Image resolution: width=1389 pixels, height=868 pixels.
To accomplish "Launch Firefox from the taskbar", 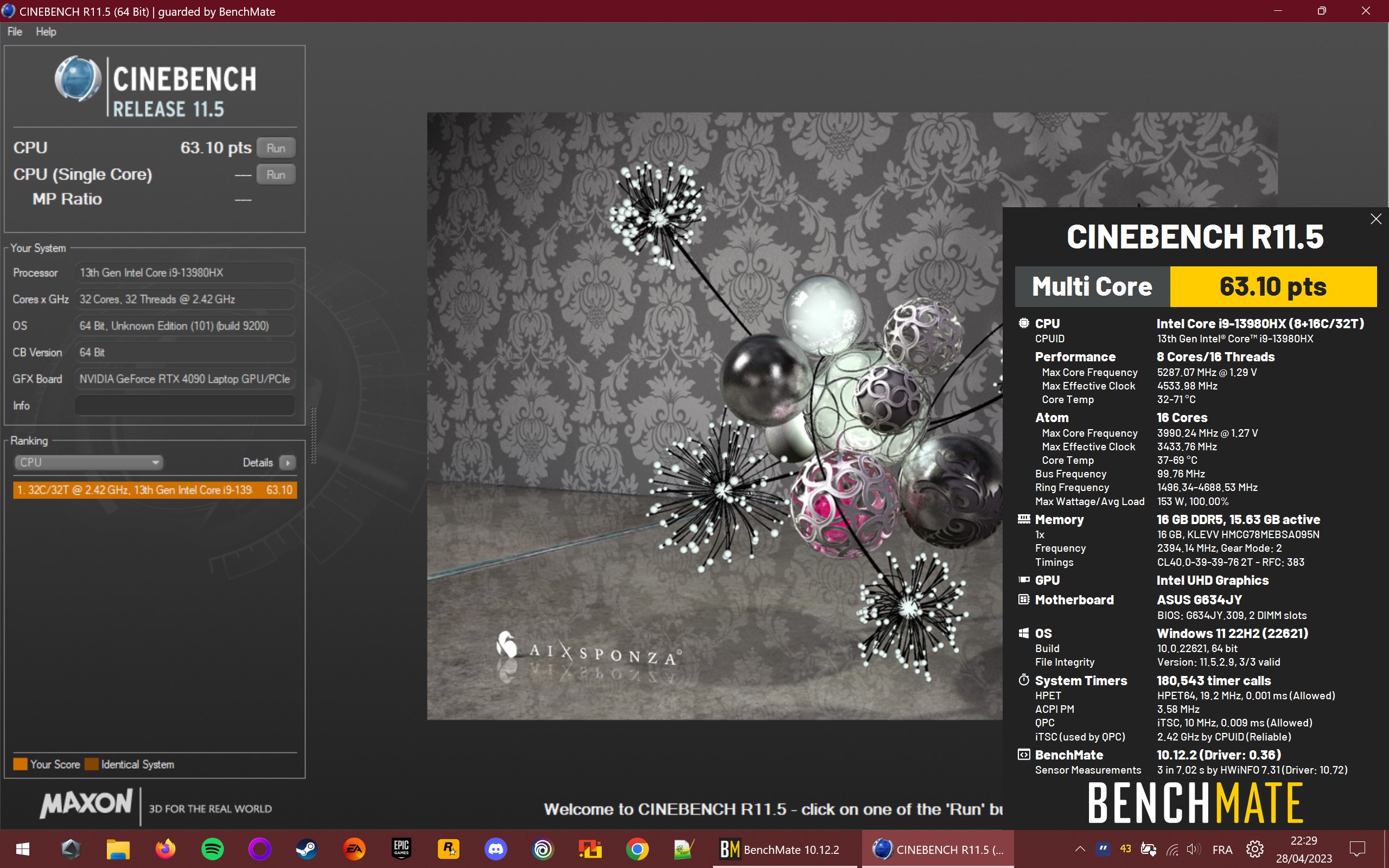I will point(165,849).
